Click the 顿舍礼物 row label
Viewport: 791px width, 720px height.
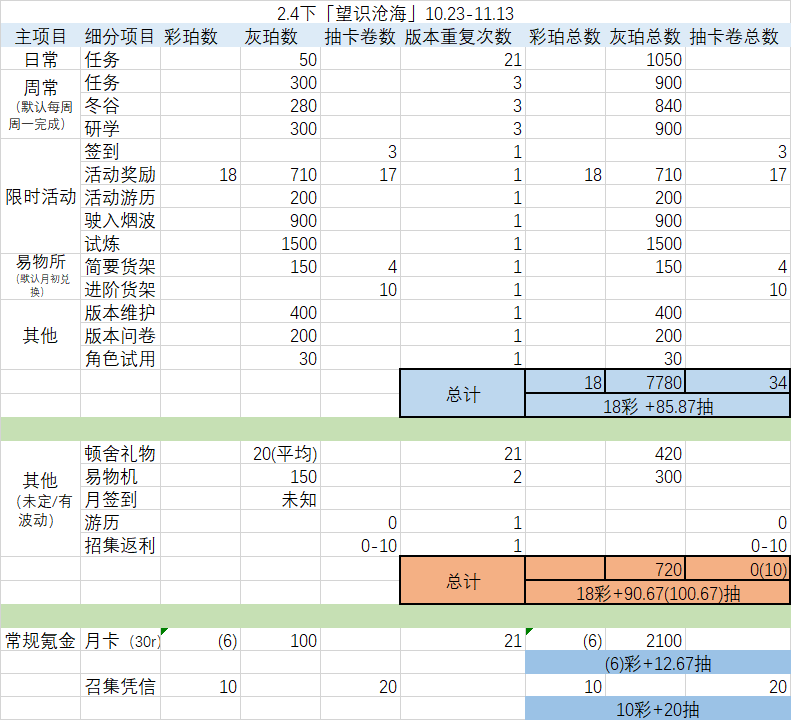[x=120, y=453]
